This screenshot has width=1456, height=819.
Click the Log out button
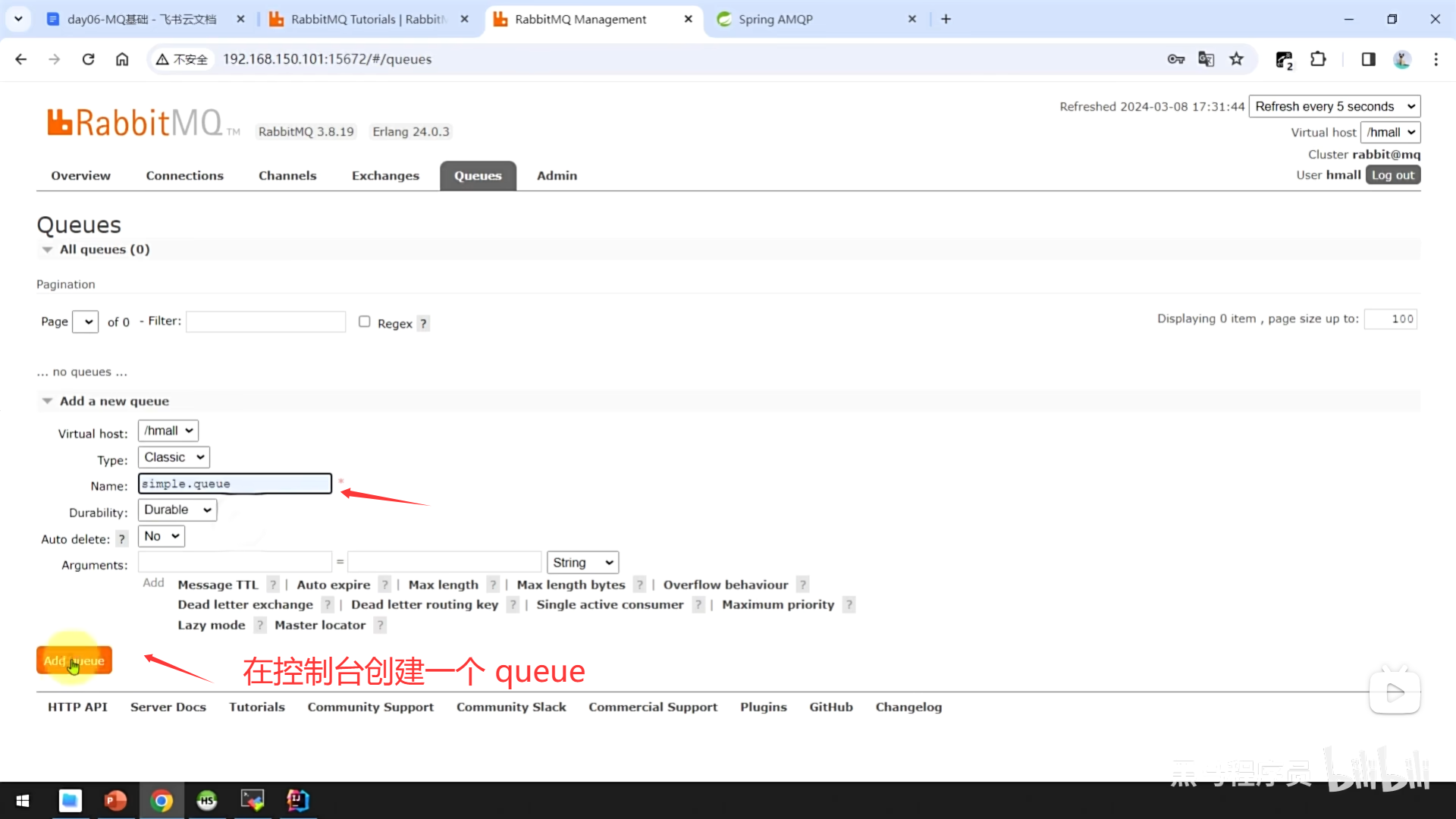pyautogui.click(x=1392, y=175)
